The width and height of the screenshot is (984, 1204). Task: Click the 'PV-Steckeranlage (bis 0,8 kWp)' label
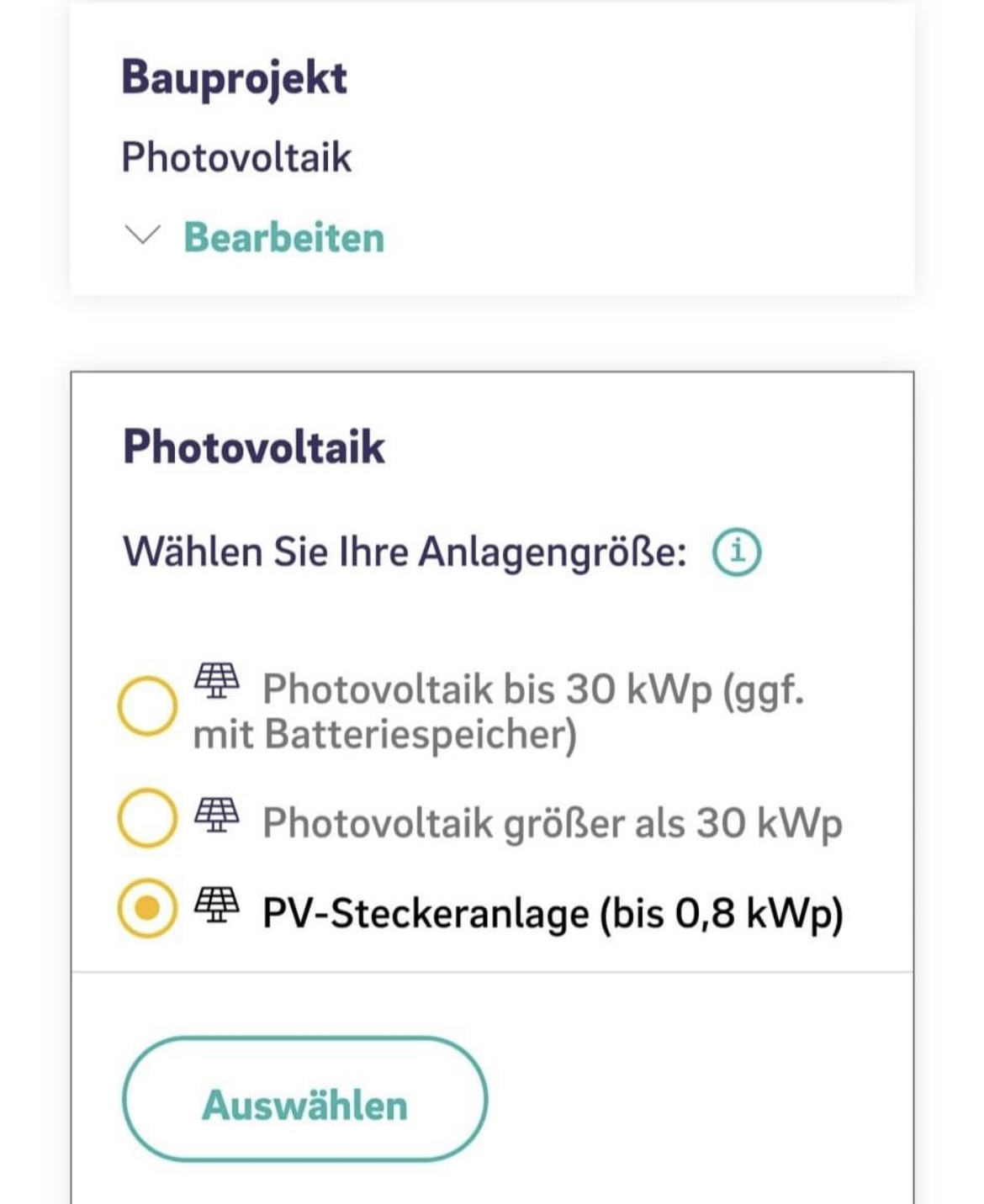tap(552, 913)
